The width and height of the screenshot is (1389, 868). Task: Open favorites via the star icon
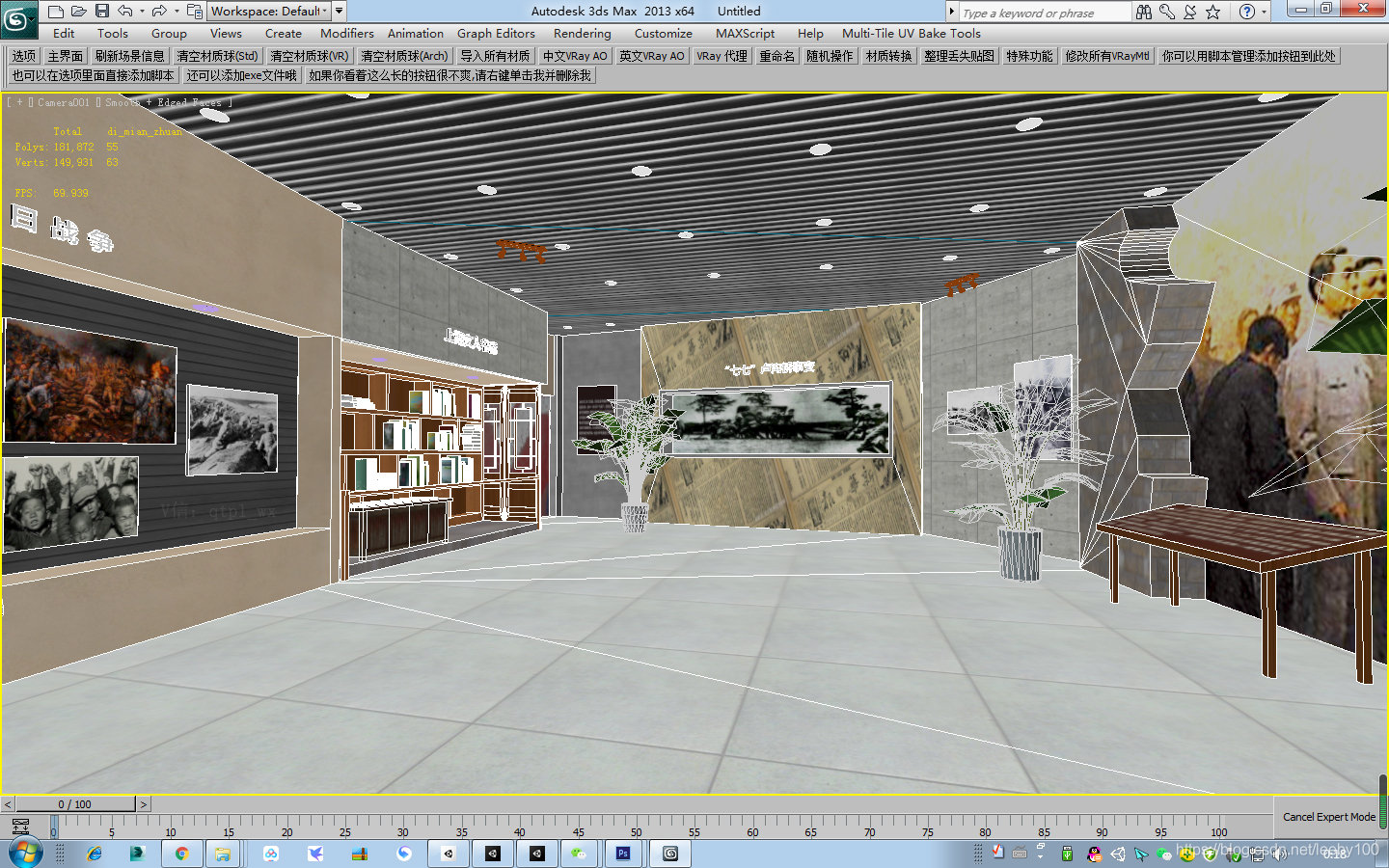coord(1211,12)
